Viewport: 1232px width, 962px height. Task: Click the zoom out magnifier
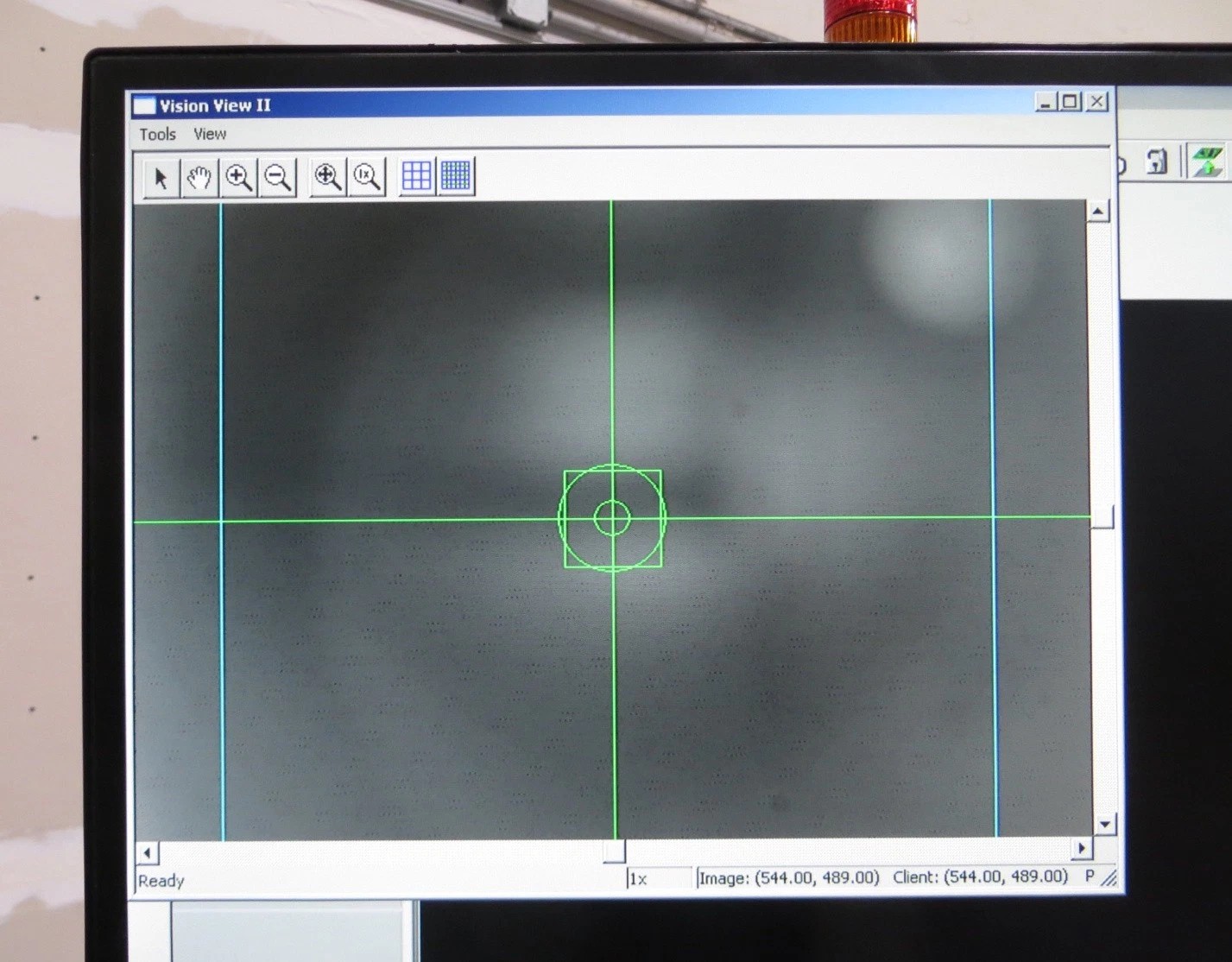click(x=278, y=178)
